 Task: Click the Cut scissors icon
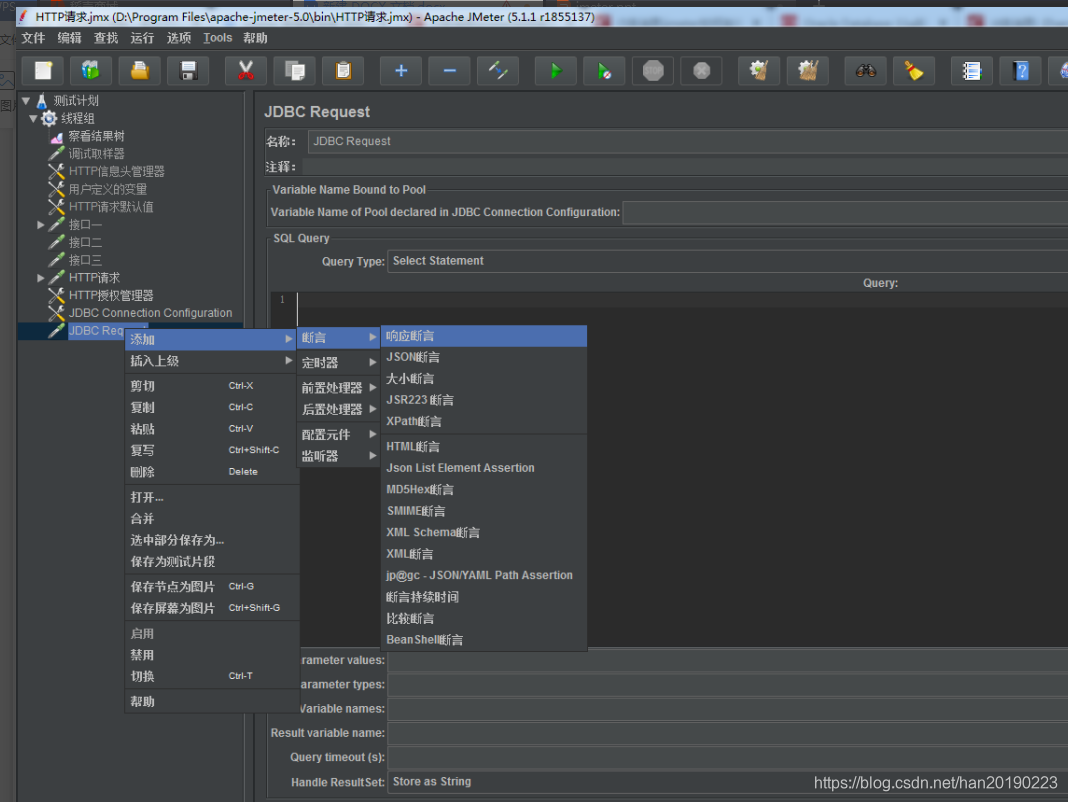coord(246,71)
